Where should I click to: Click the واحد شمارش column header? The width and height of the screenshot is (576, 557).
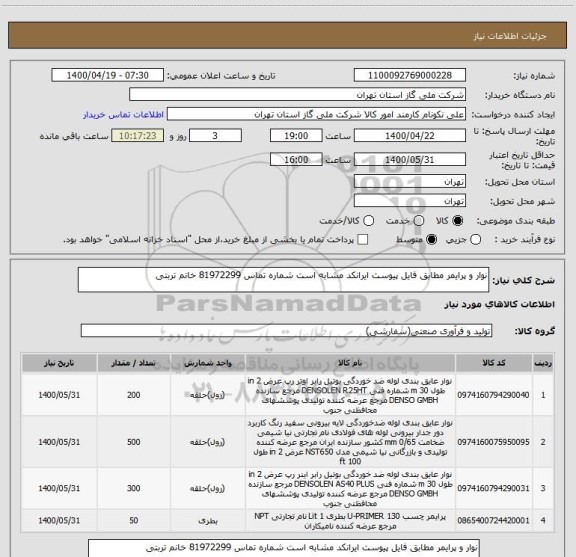tap(208, 363)
